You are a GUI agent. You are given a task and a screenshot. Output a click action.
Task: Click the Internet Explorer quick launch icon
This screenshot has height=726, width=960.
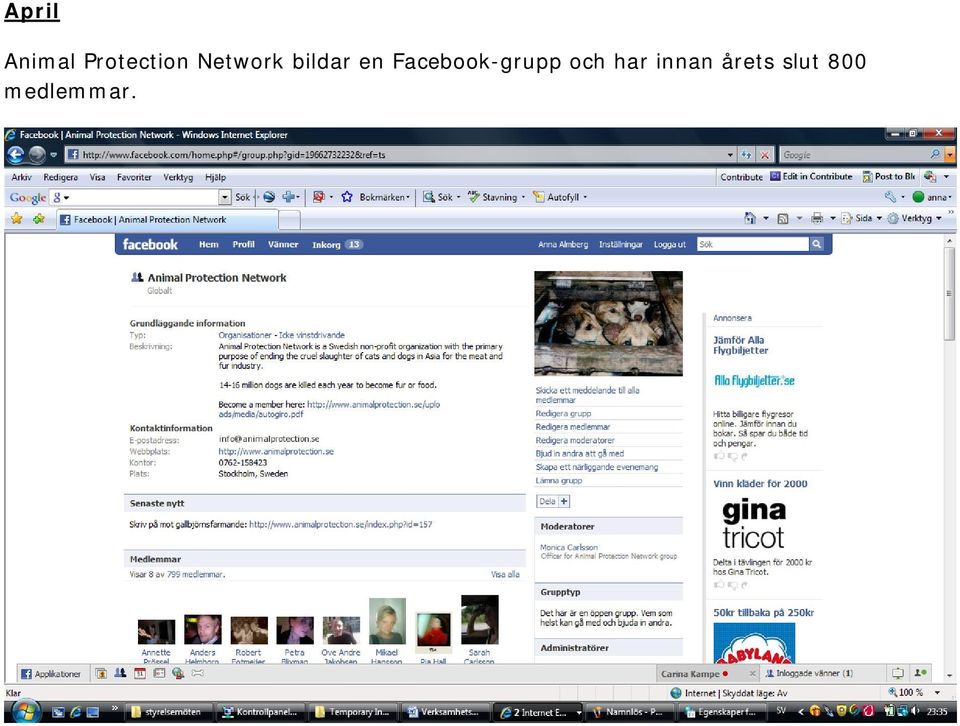click(76, 712)
